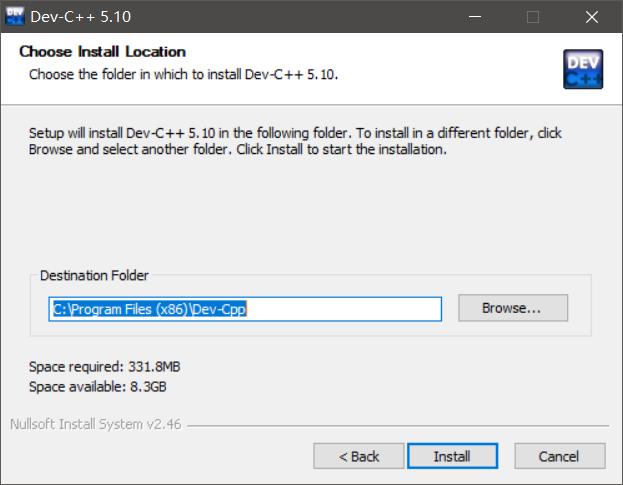Screen dimensions: 623x485
Task: Click inside the Destination Folder path field
Action: tap(245, 309)
